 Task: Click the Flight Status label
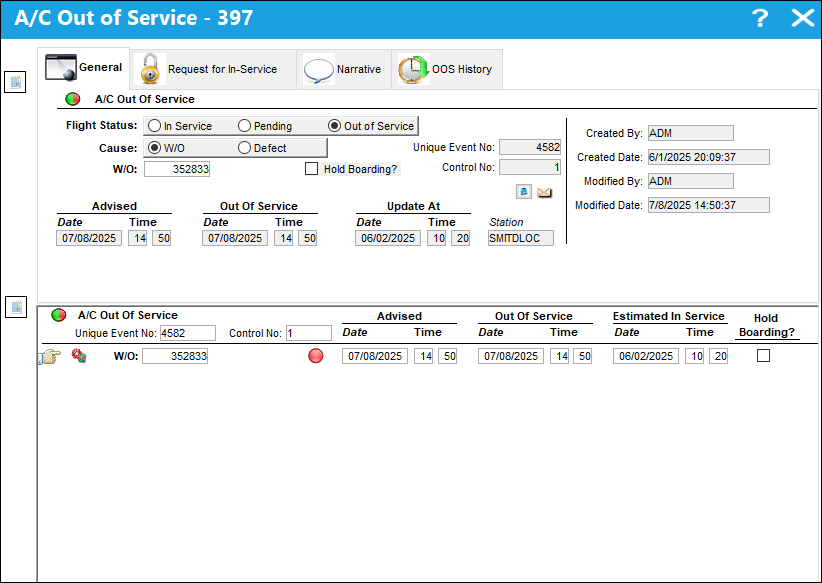click(x=101, y=125)
